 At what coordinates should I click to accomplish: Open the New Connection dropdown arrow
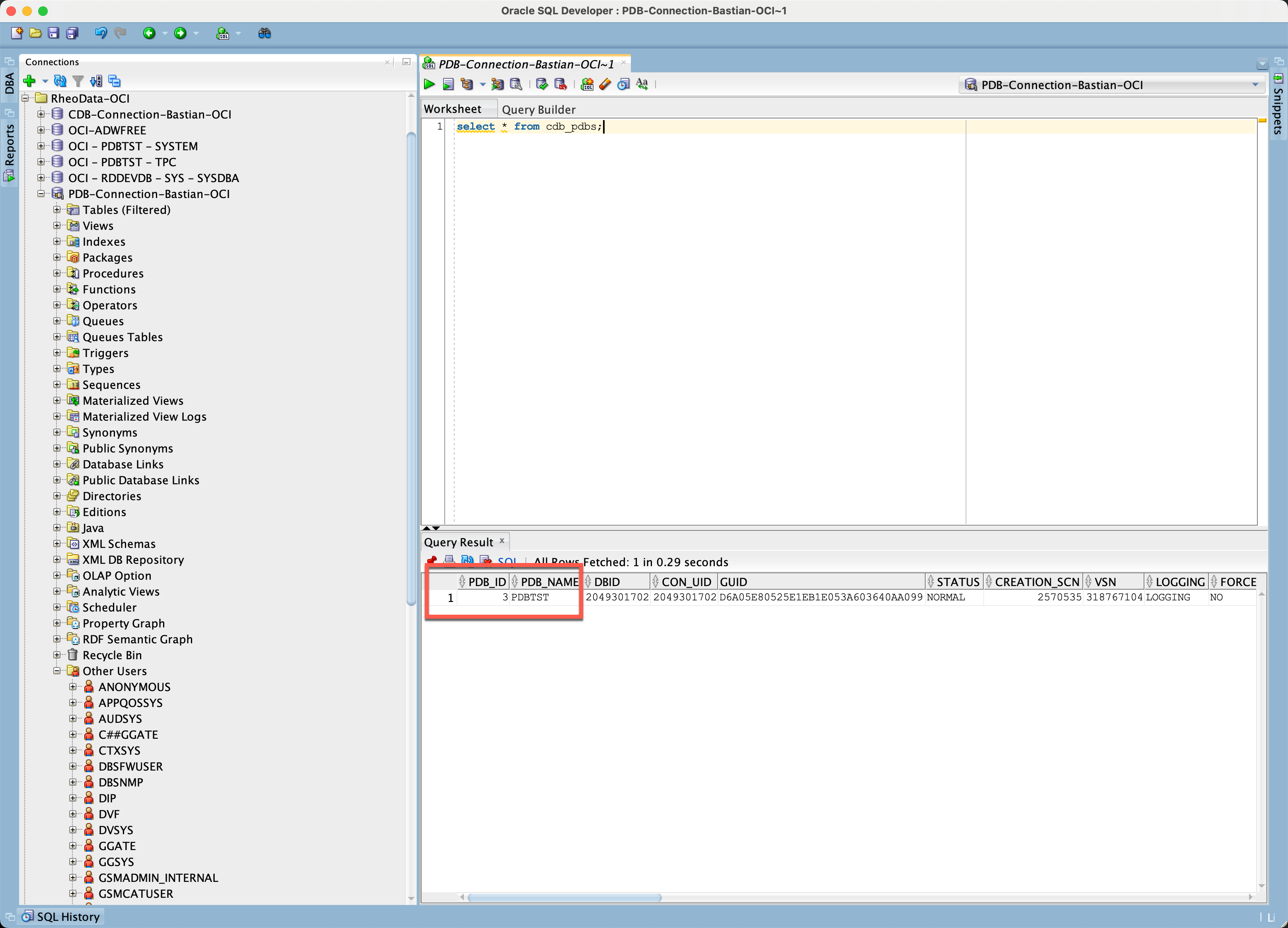pyautogui.click(x=45, y=81)
